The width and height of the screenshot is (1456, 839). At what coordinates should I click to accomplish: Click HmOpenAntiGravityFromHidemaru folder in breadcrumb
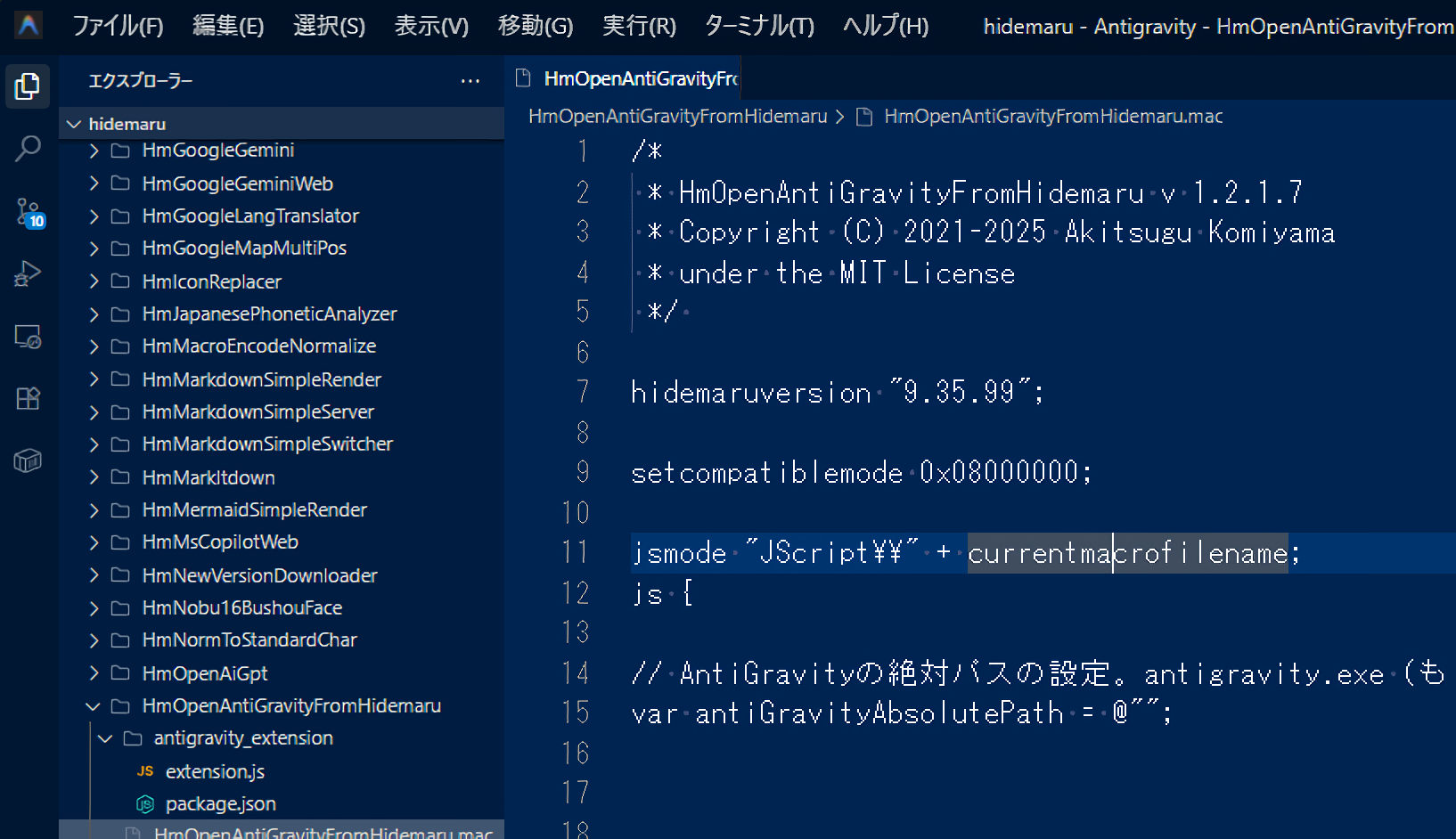pyautogui.click(x=677, y=117)
